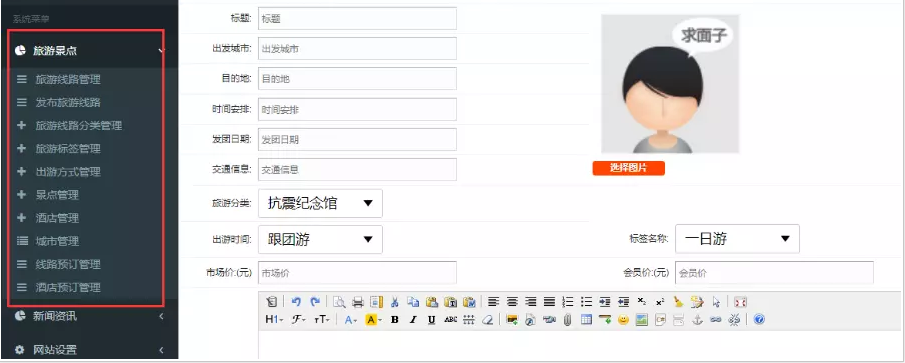The height and width of the screenshot is (363, 905).
Task: Open 酒店管理 in sidebar
Action: (57, 218)
